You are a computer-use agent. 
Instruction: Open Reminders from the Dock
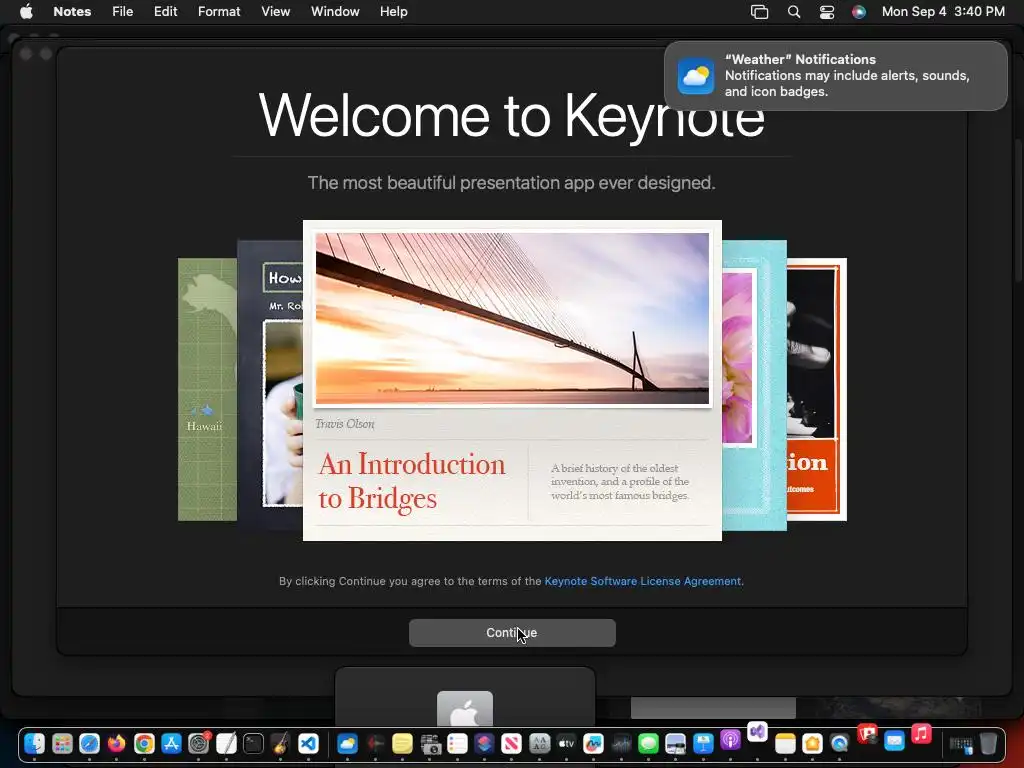click(457, 743)
